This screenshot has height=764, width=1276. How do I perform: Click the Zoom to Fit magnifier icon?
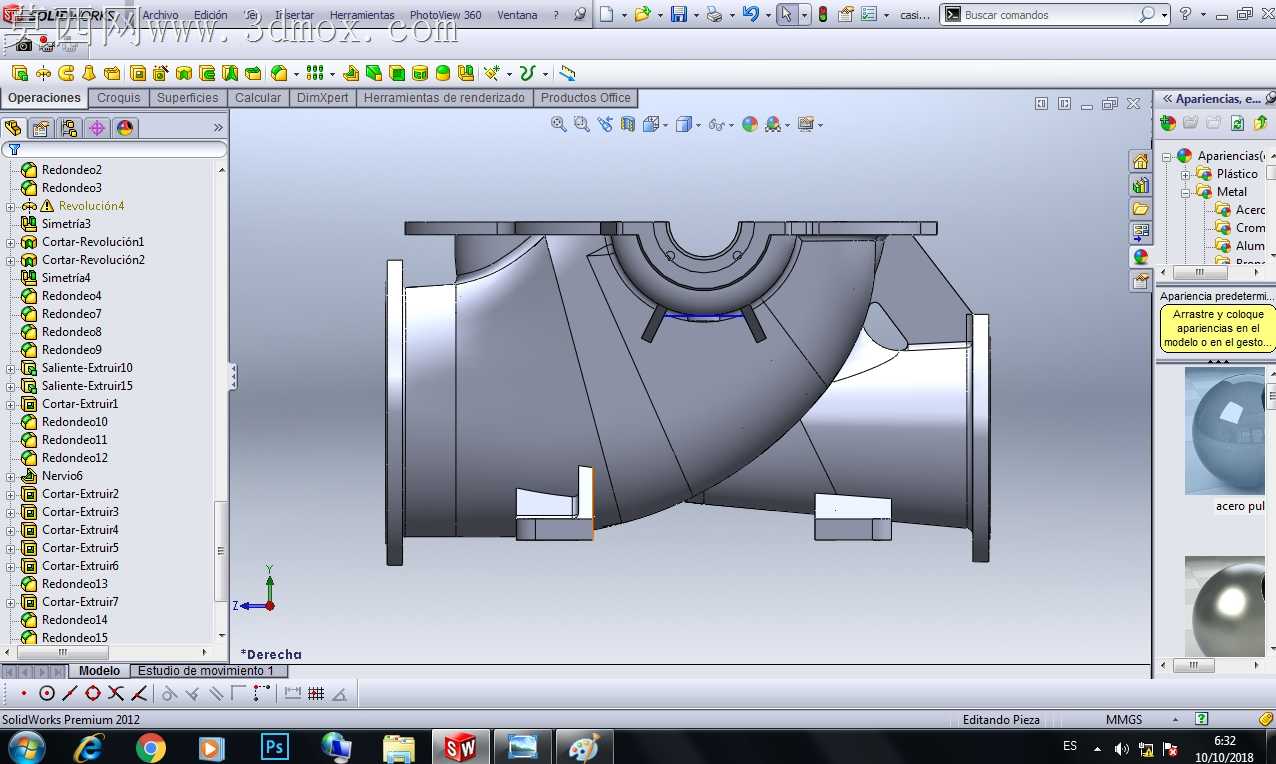pyautogui.click(x=559, y=124)
